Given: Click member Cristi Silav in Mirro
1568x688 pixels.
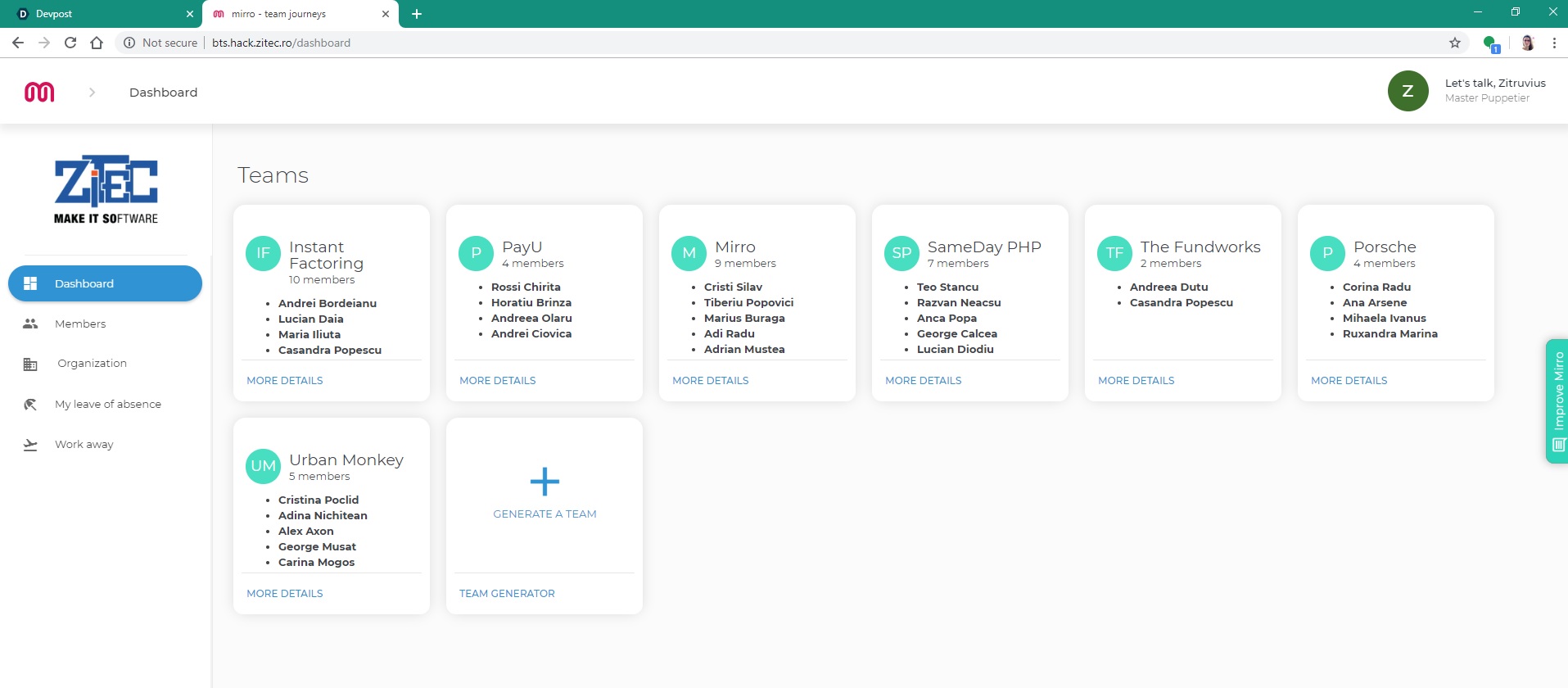Looking at the screenshot, I should (x=733, y=287).
